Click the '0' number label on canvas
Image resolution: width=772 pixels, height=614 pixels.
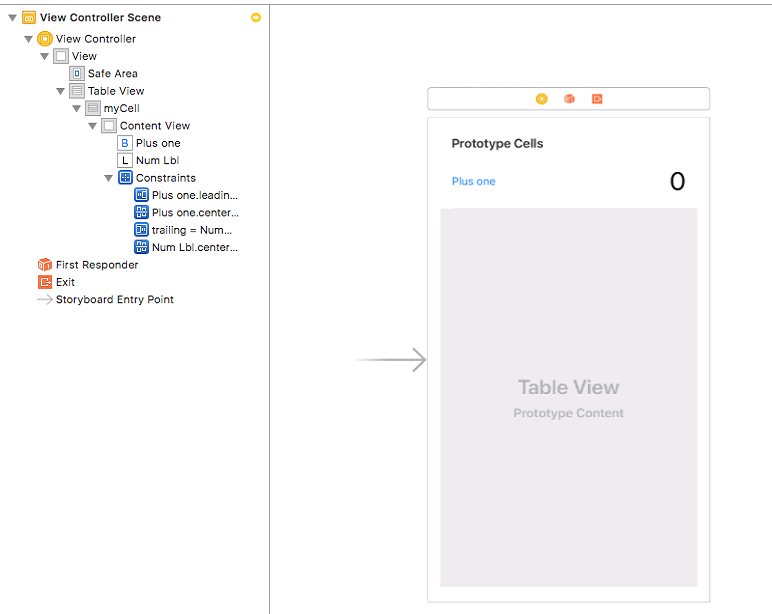click(677, 182)
